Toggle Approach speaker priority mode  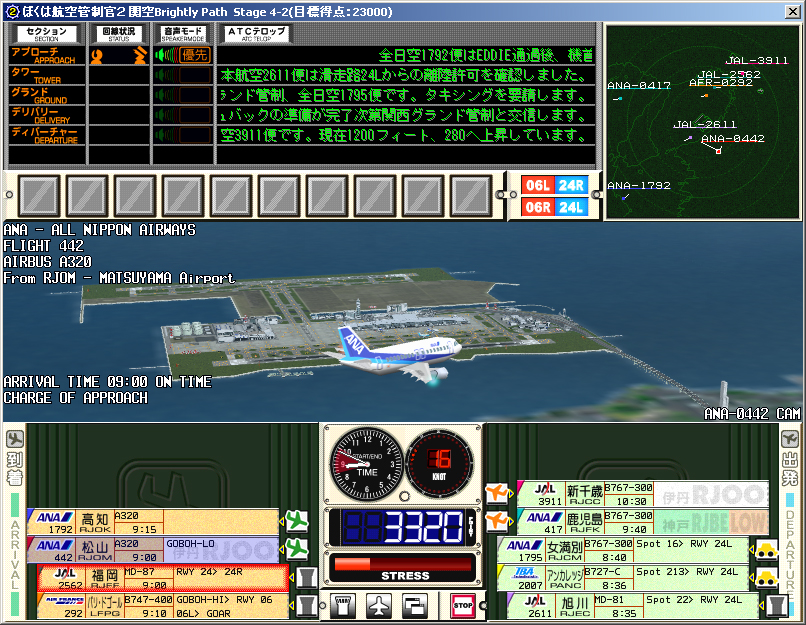pyautogui.click(x=183, y=55)
